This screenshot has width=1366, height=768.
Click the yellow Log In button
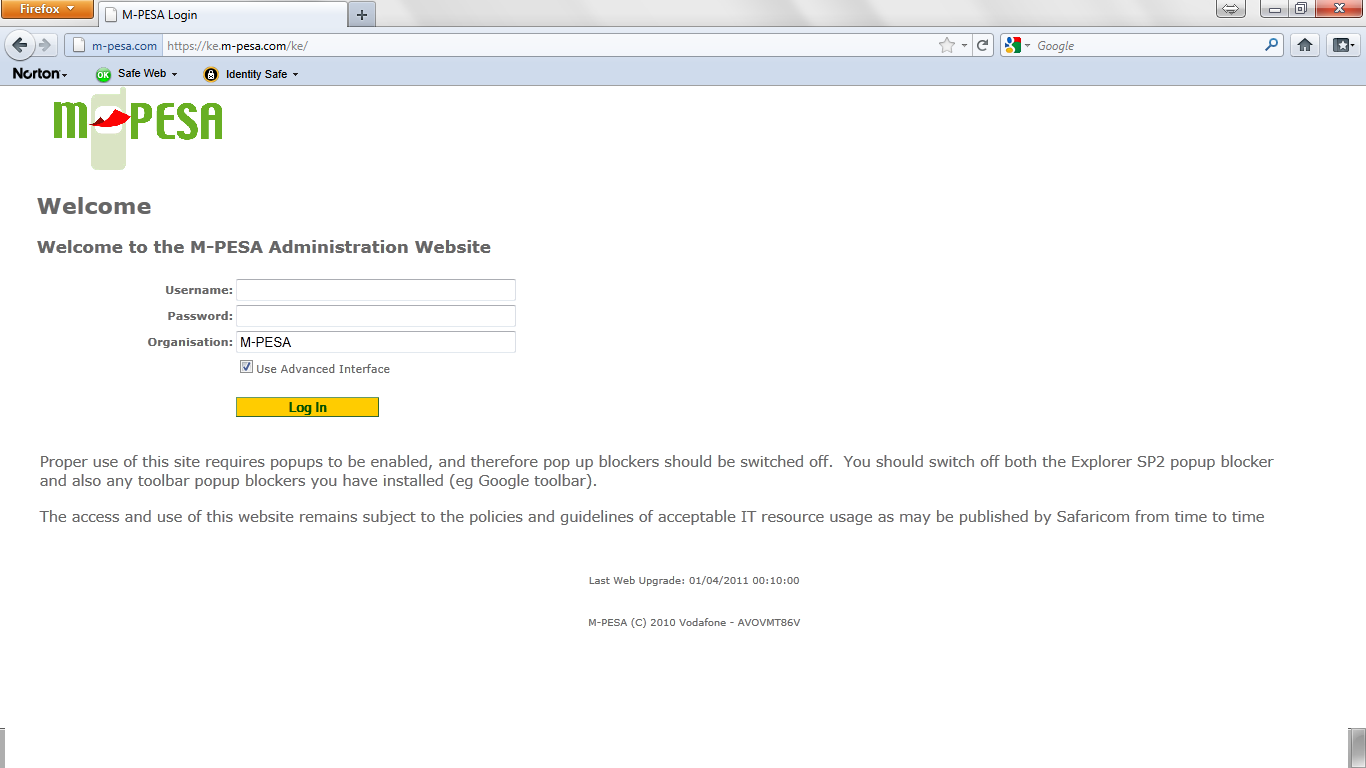pyautogui.click(x=307, y=407)
